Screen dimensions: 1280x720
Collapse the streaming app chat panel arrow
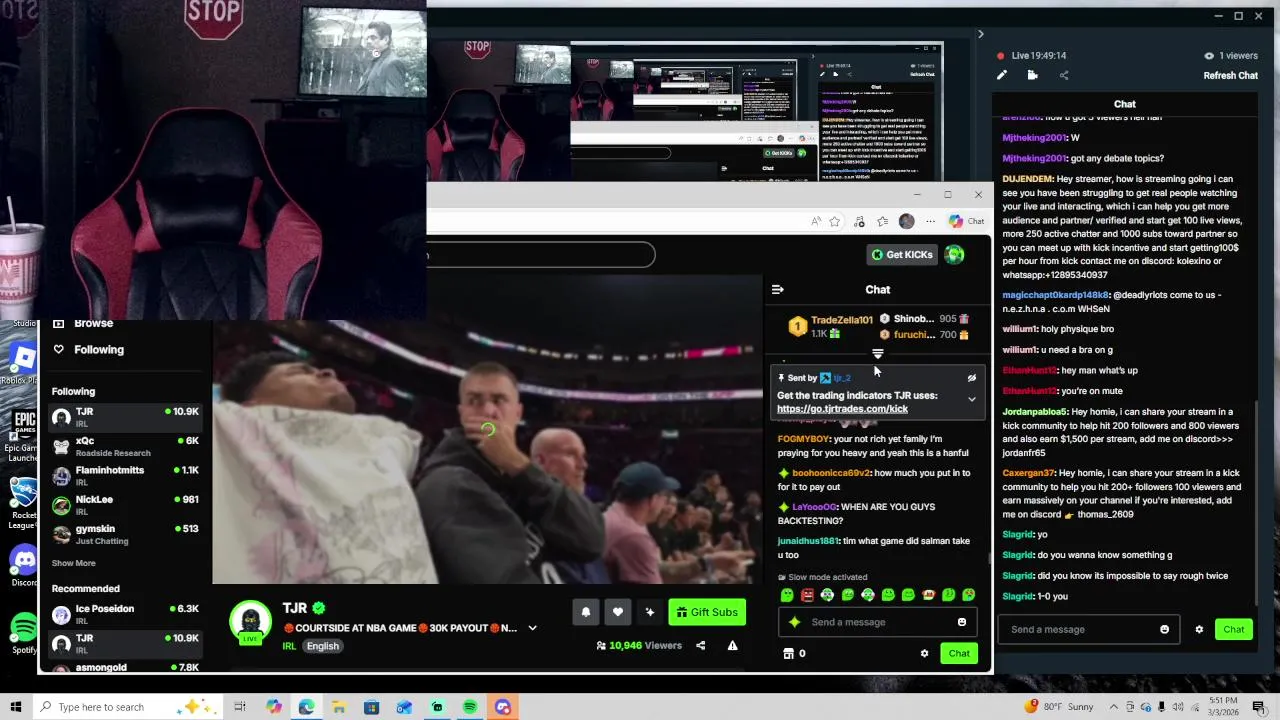tap(980, 34)
